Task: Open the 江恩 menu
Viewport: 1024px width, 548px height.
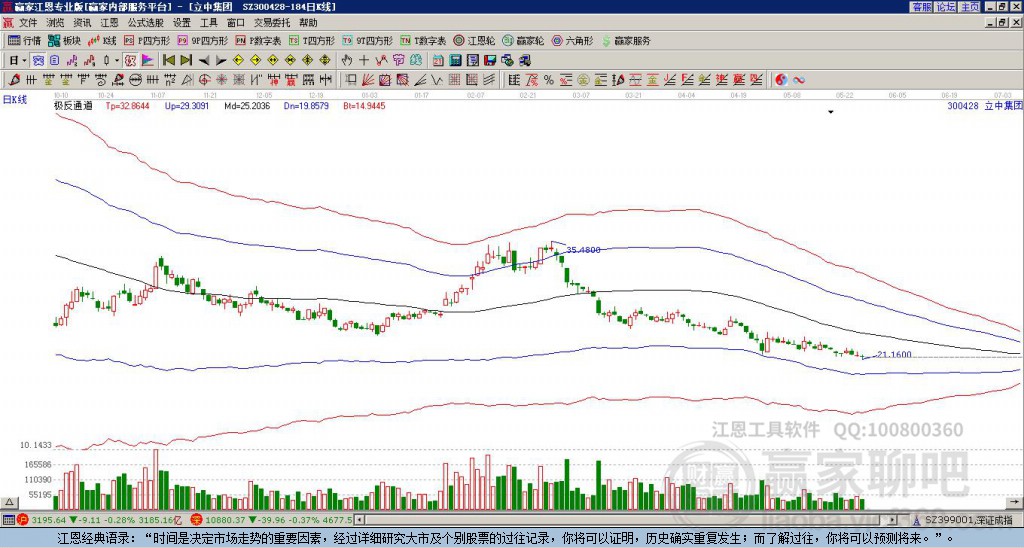Action: click(x=109, y=23)
